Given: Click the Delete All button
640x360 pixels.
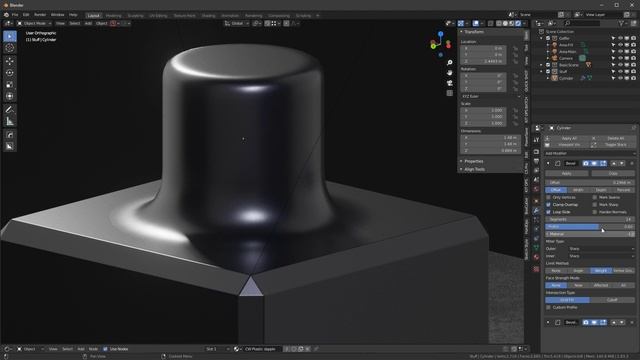Looking at the screenshot, I should pos(616,138).
